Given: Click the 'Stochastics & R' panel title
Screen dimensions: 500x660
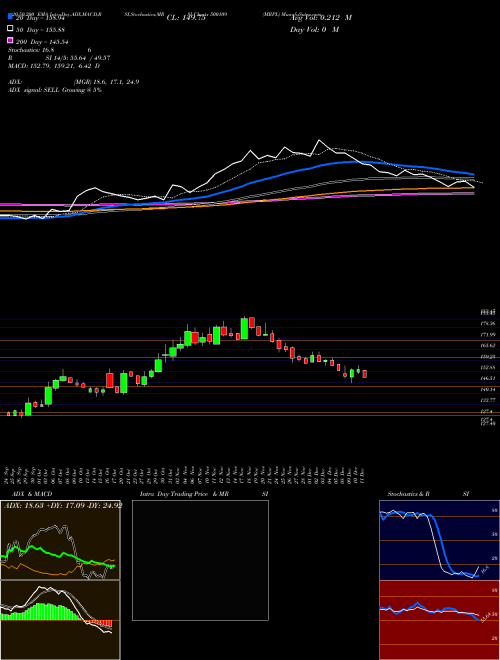Looking at the screenshot, I should 409,494.
